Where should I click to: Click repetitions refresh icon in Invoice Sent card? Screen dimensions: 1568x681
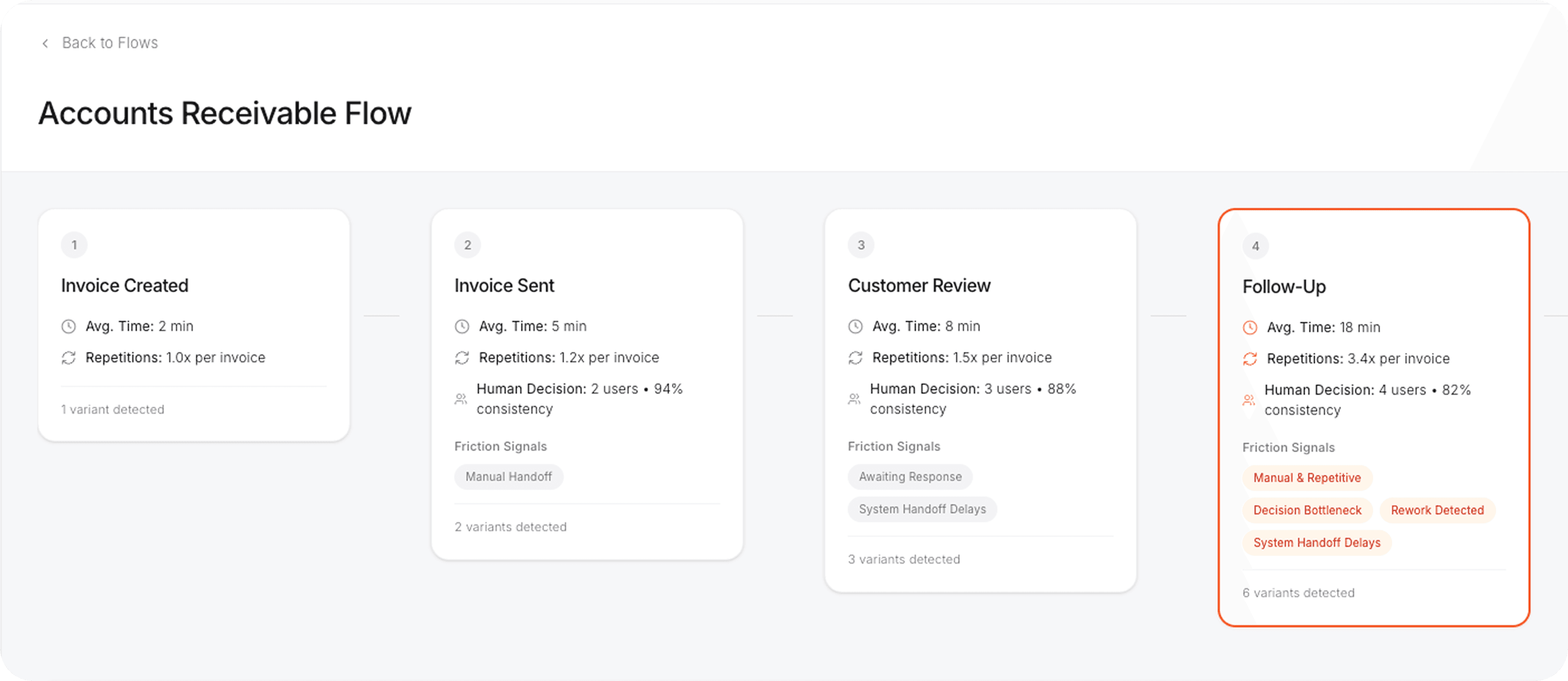(462, 358)
